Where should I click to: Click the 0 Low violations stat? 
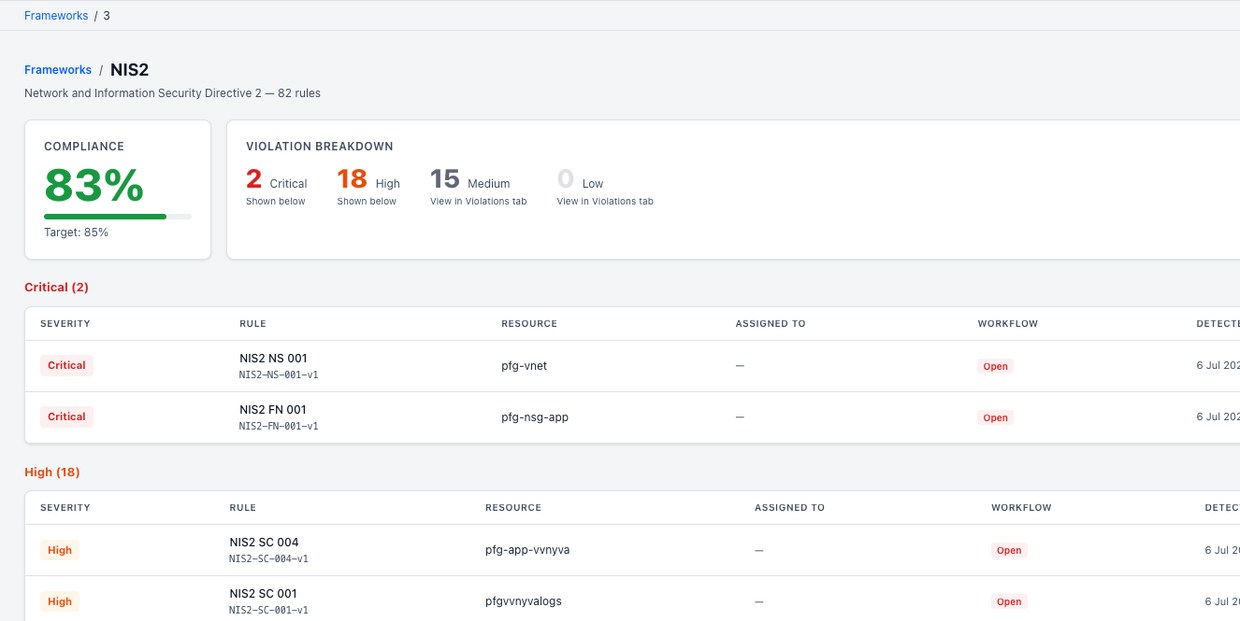[580, 180]
